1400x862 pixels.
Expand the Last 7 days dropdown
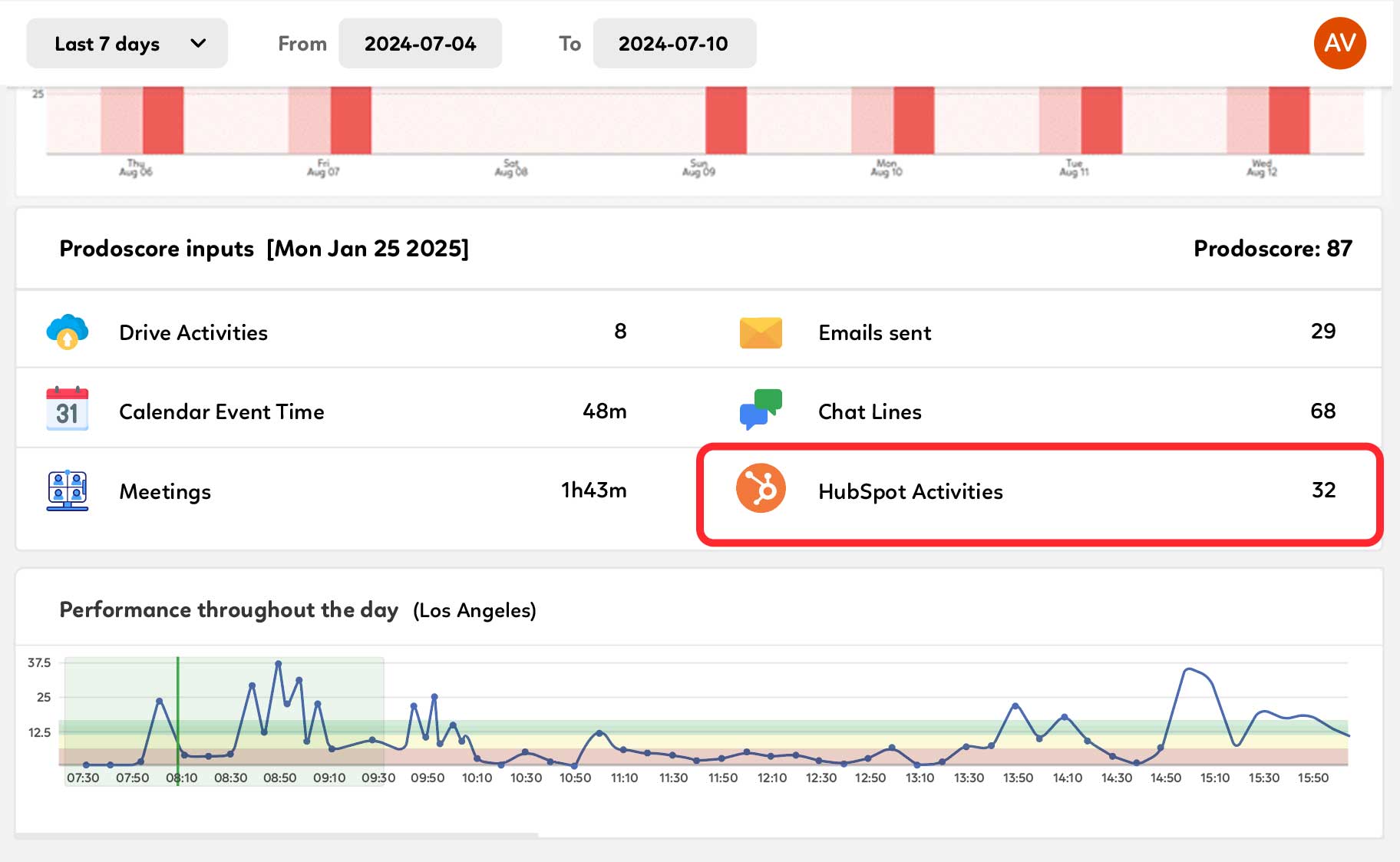pyautogui.click(x=127, y=44)
